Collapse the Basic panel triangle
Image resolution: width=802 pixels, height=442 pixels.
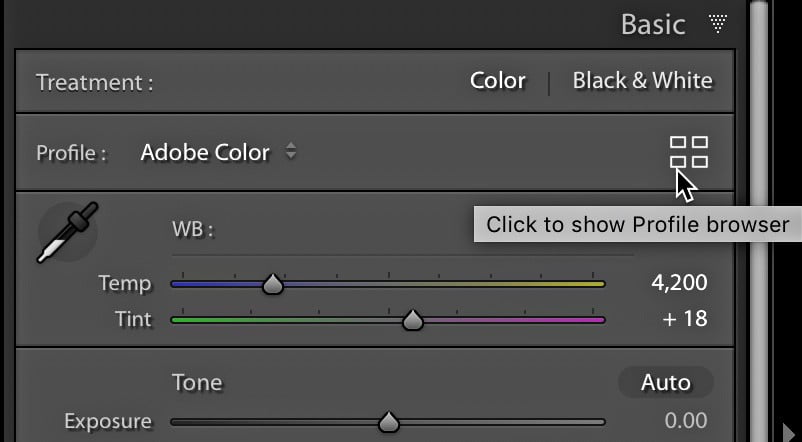pos(718,23)
